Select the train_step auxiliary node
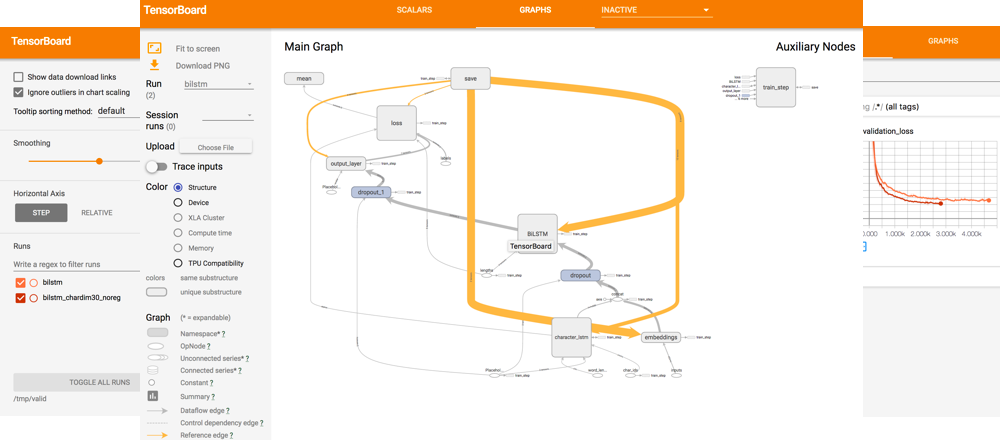This screenshot has width=1000, height=440. click(776, 87)
